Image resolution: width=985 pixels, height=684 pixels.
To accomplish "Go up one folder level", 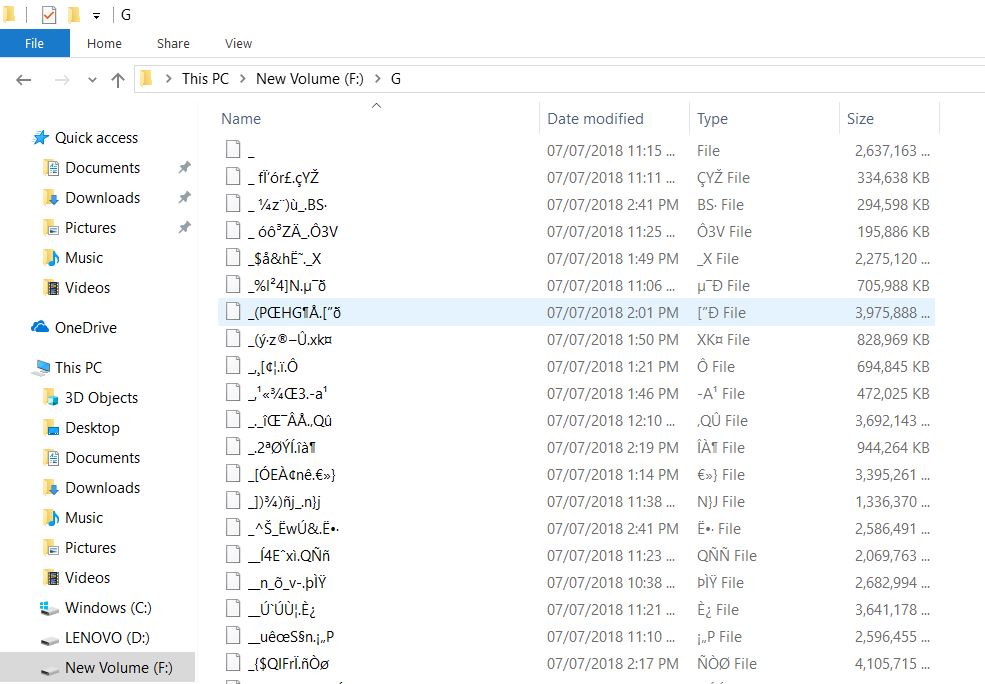I will [x=117, y=80].
